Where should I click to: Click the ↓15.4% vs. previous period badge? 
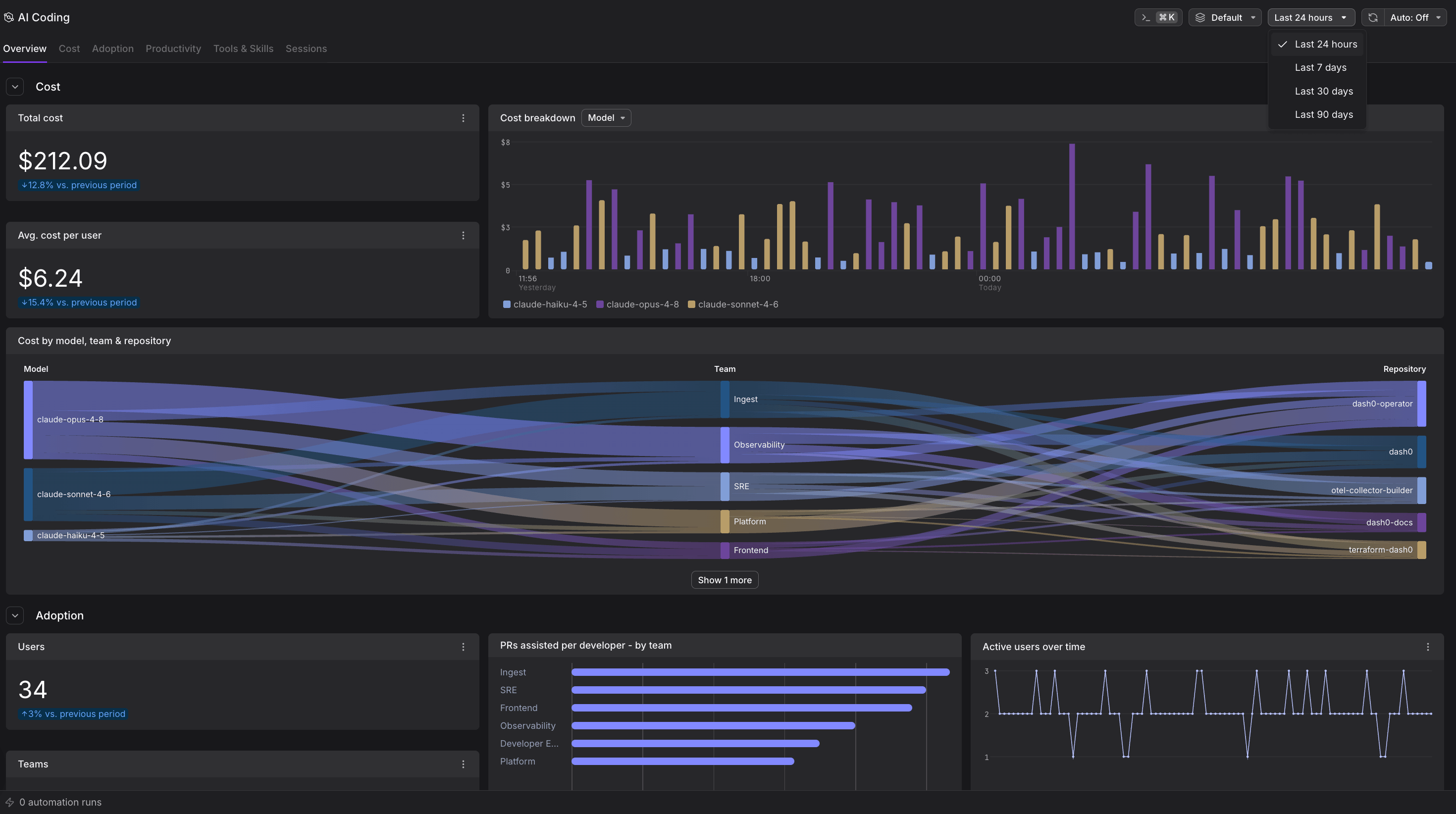(79, 303)
